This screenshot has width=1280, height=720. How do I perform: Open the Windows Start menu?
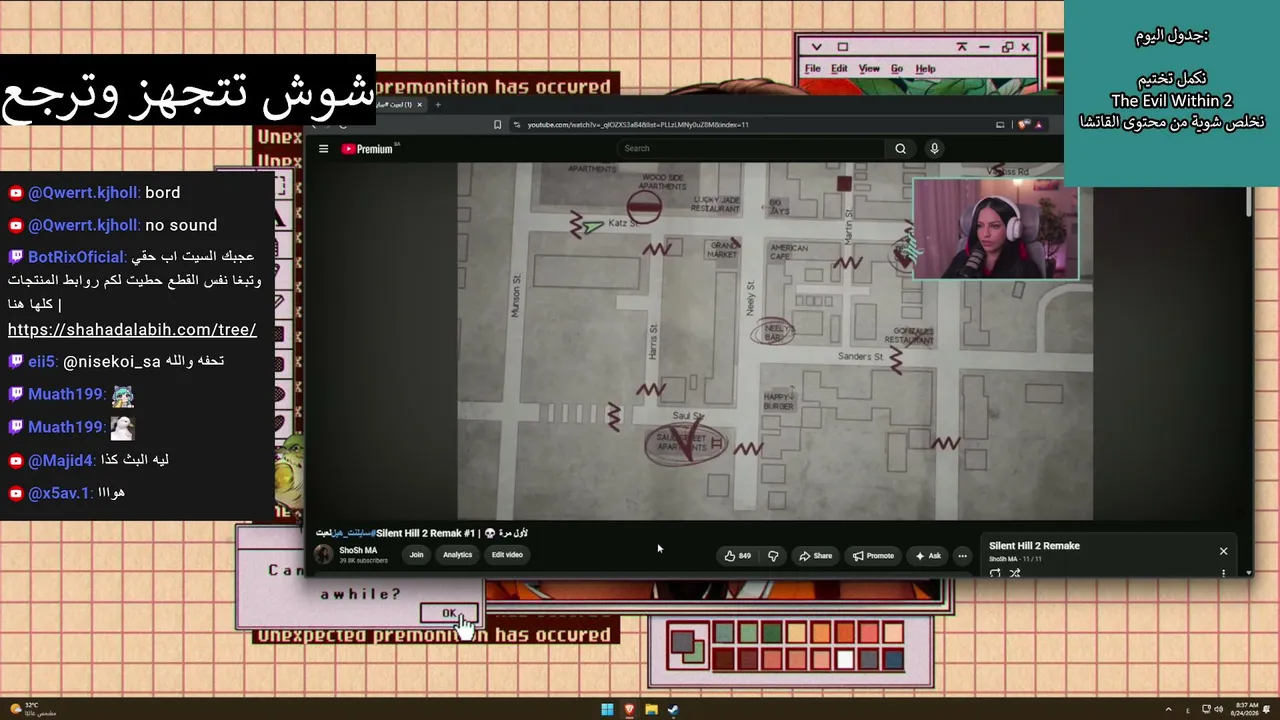point(607,710)
